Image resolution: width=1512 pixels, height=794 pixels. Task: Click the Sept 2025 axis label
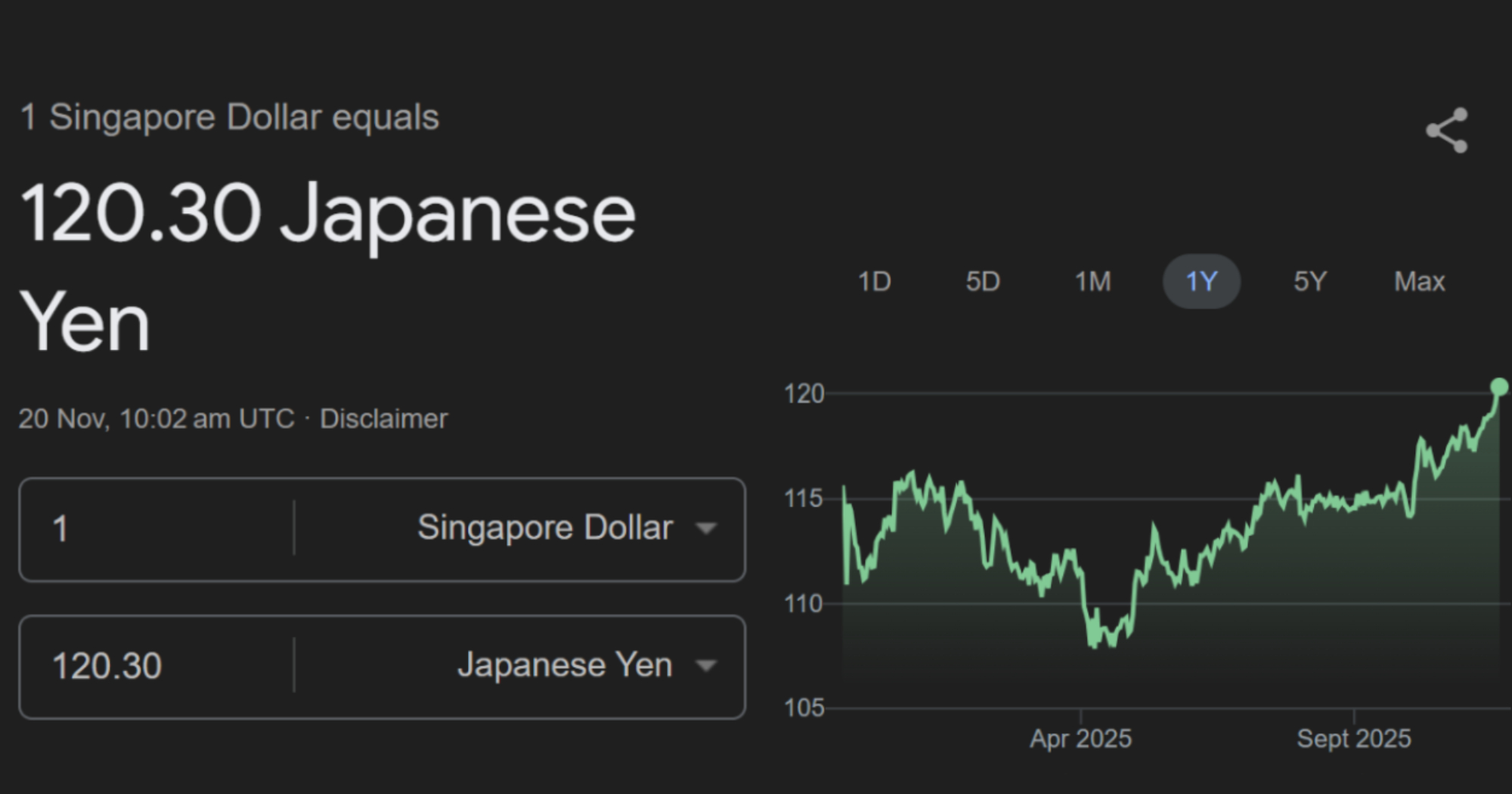click(1353, 738)
